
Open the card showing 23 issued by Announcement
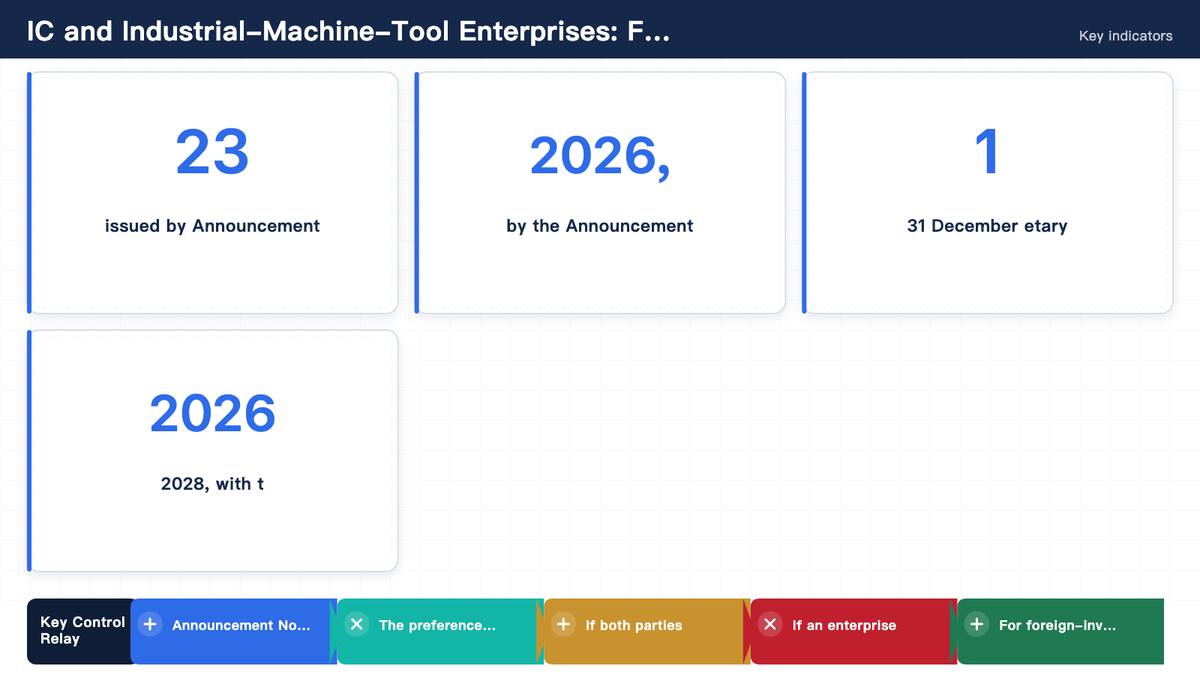coord(212,193)
